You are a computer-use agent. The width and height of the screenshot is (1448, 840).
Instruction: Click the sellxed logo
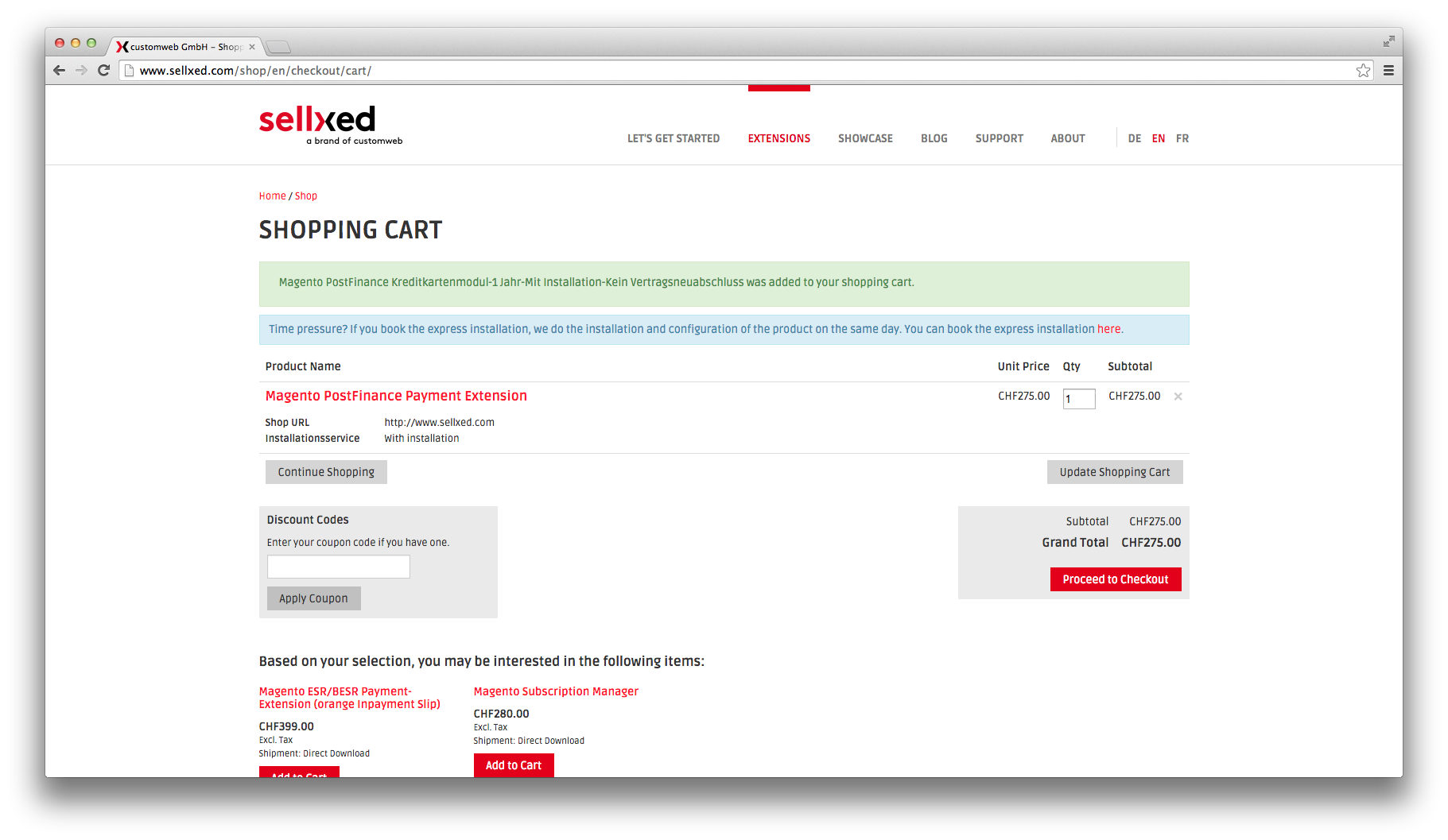point(331,126)
